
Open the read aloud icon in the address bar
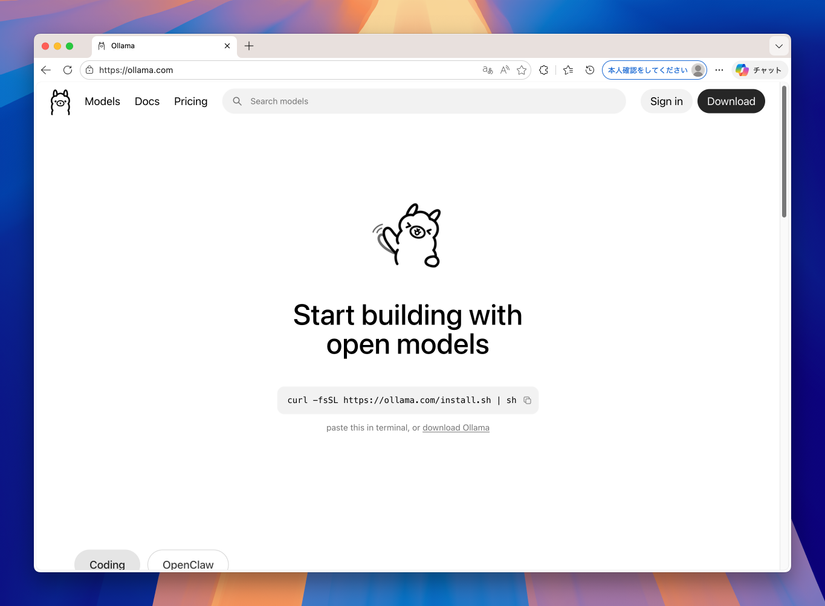(x=505, y=70)
